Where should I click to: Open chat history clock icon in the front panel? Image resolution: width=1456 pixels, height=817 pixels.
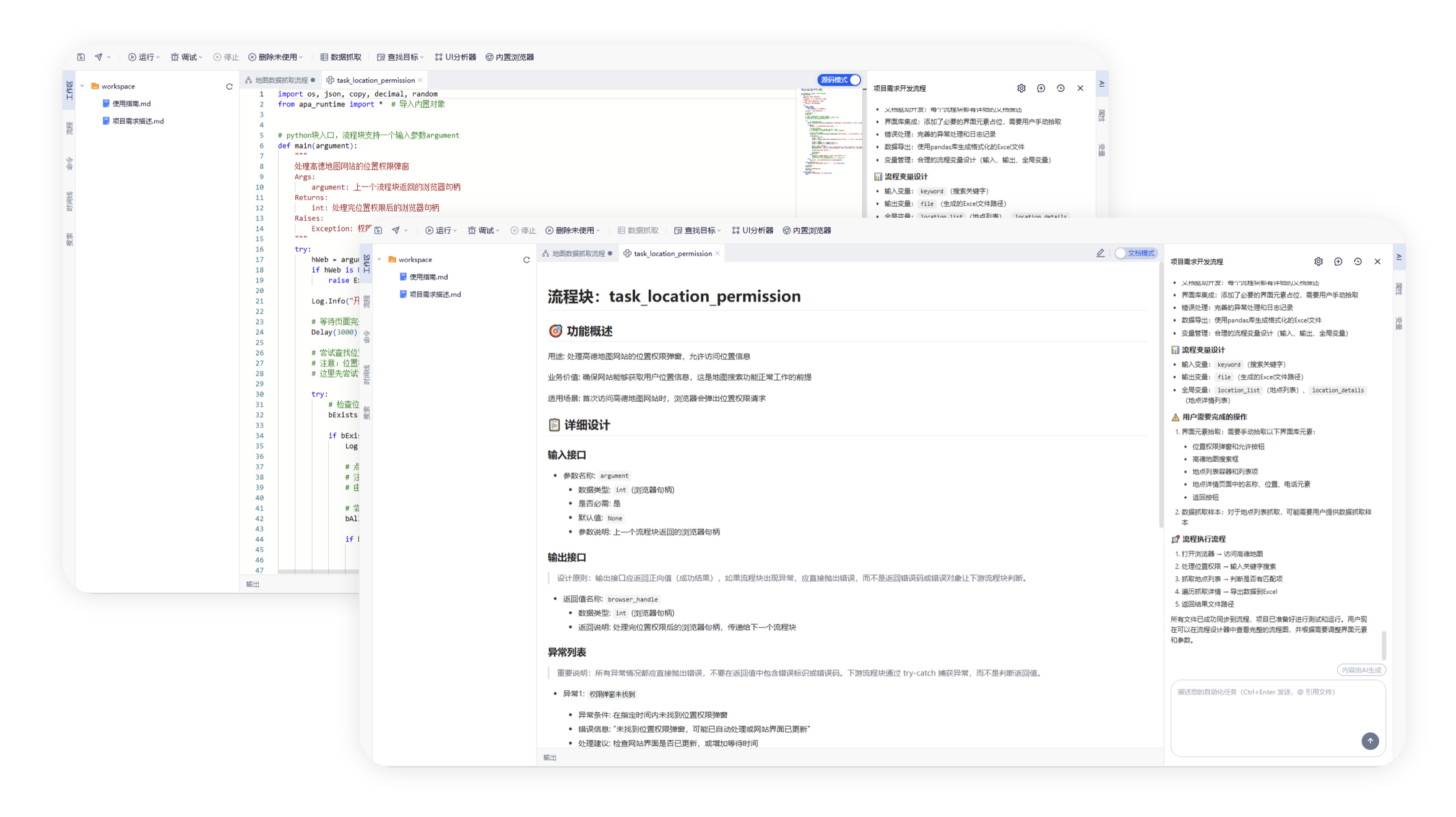1358,262
